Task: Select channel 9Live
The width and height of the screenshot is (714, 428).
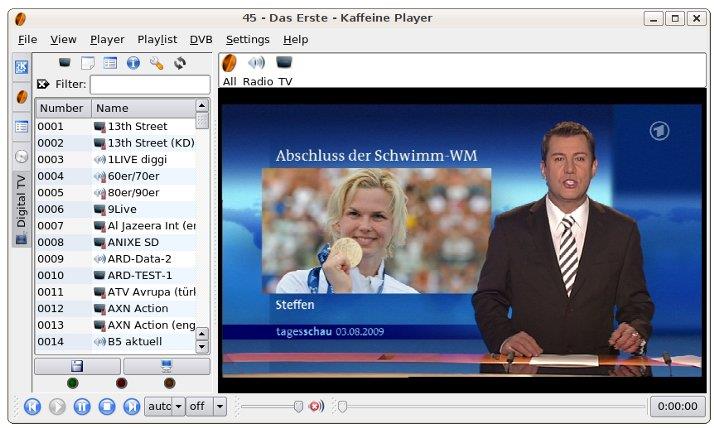Action: point(115,209)
